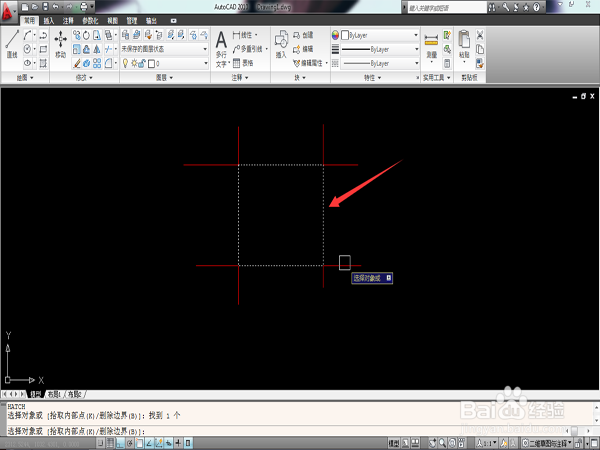Toggle Object Snap in status bar

(139, 443)
